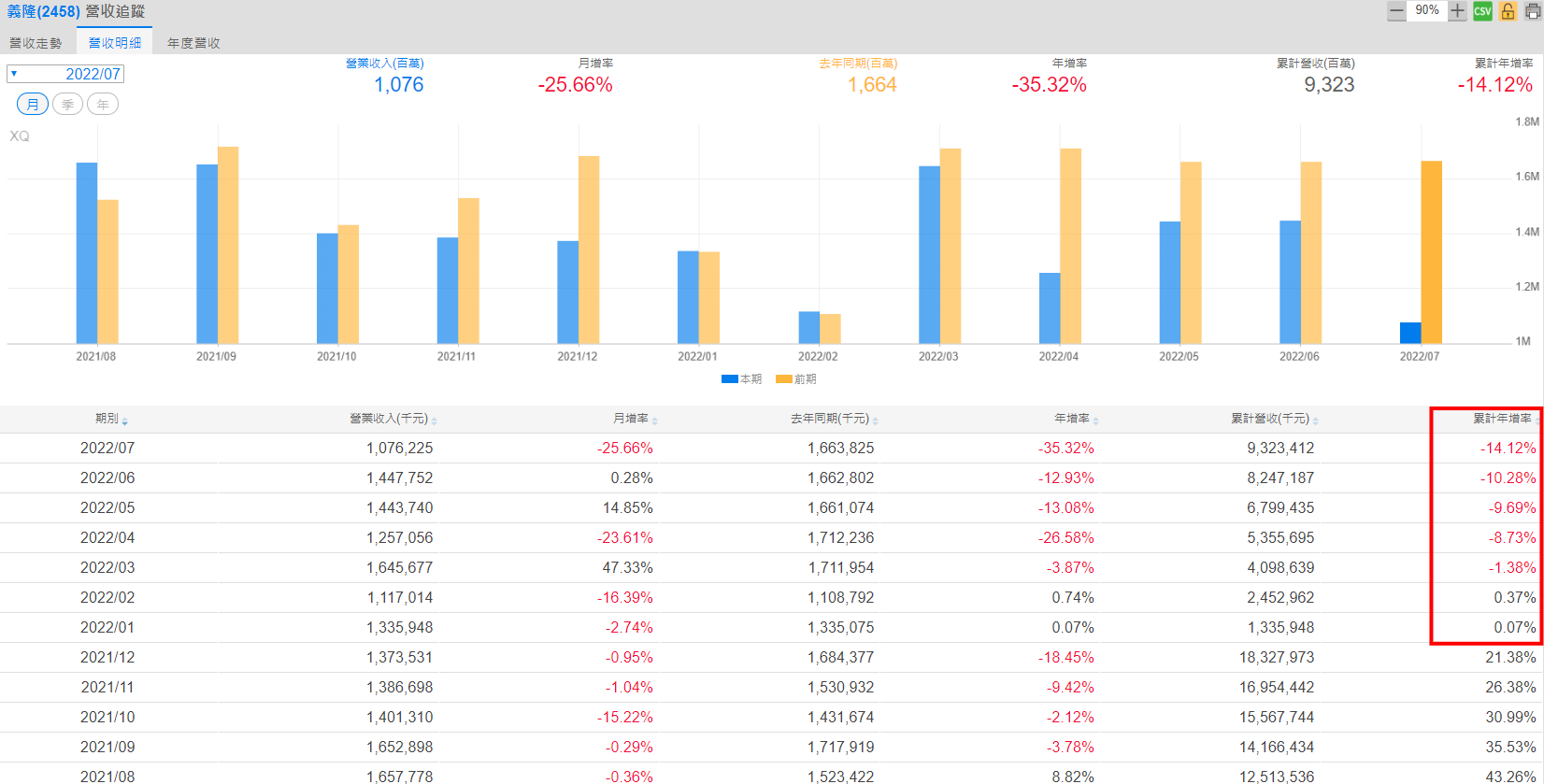Click the 2022/07 dark orange prior-period bar
1544x784 pixels.
(x=1431, y=252)
